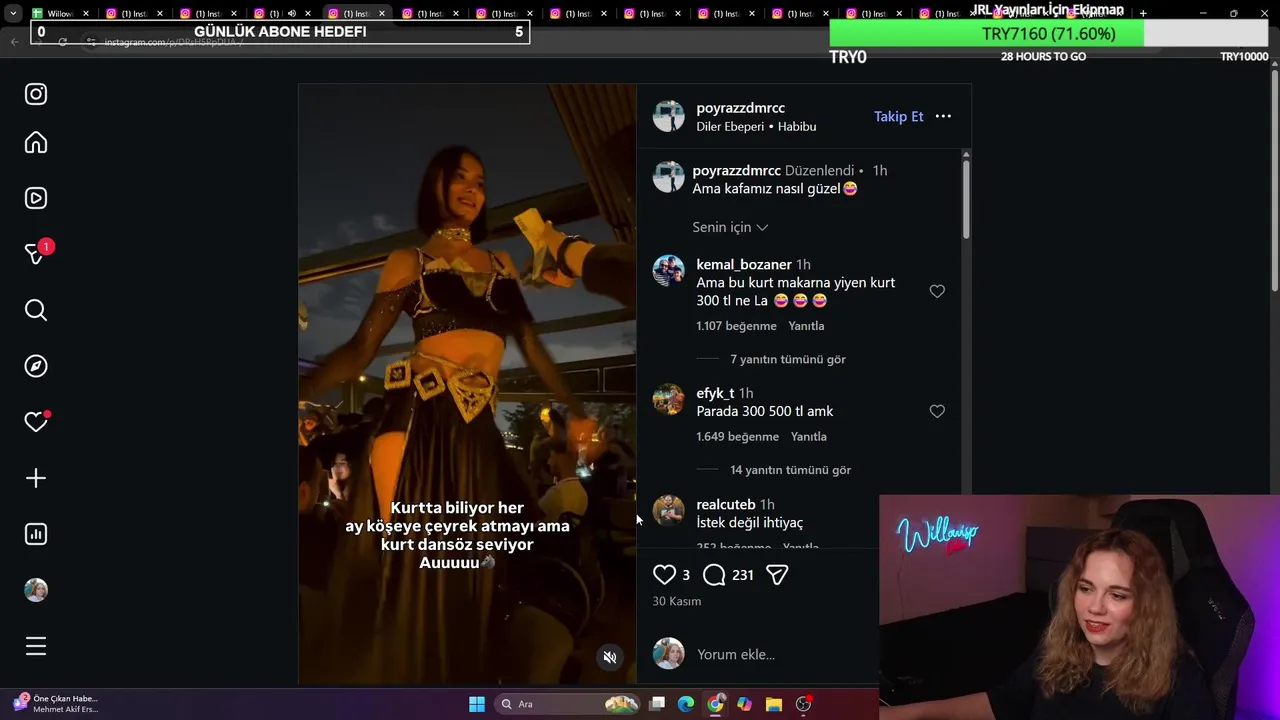Open your profile avatar in the sidebar
Image resolution: width=1280 pixels, height=720 pixels.
36,590
